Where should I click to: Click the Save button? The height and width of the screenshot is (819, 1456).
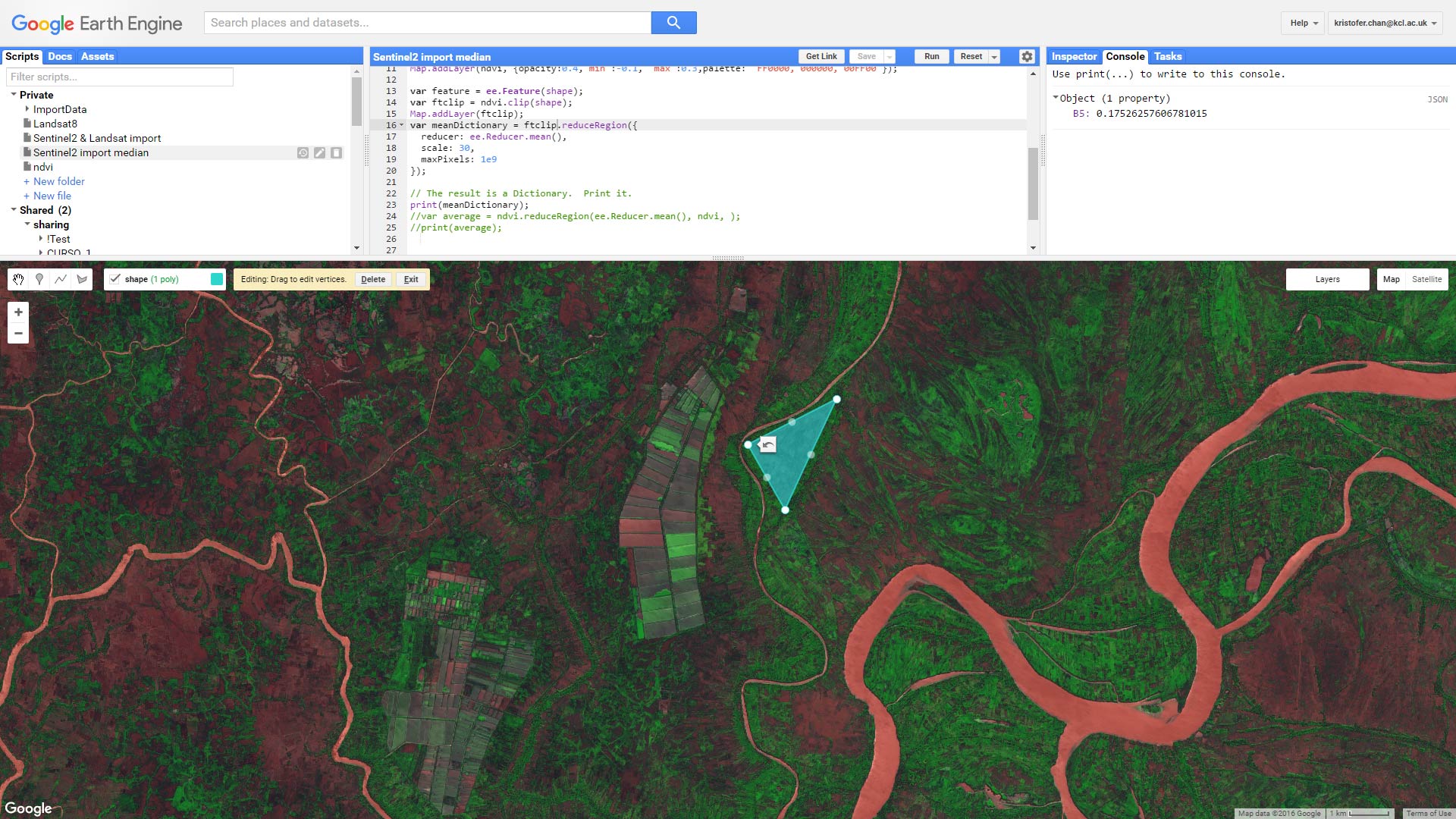coord(867,56)
